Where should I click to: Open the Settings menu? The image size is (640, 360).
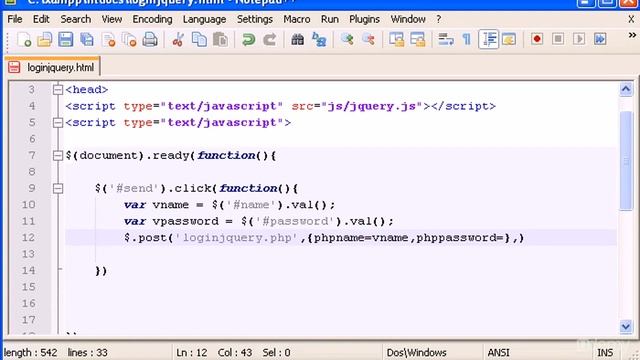[255, 19]
